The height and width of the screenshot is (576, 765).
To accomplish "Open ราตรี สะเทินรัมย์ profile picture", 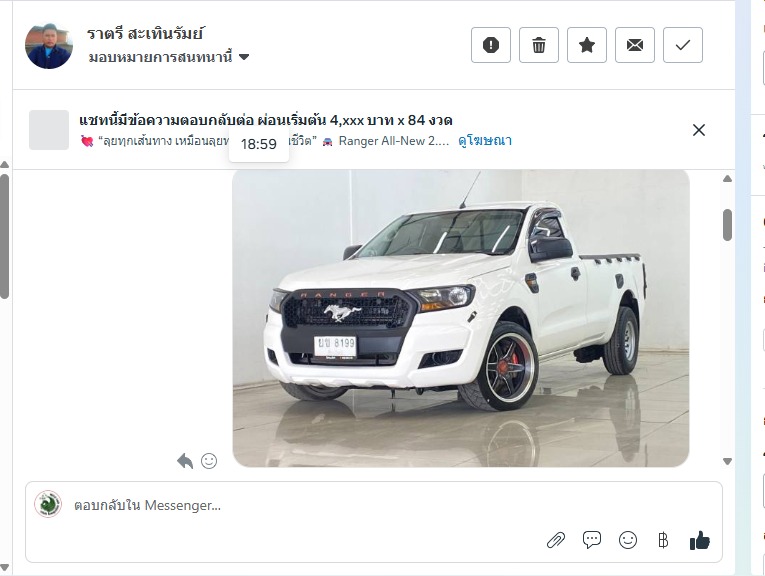I will click(x=49, y=45).
